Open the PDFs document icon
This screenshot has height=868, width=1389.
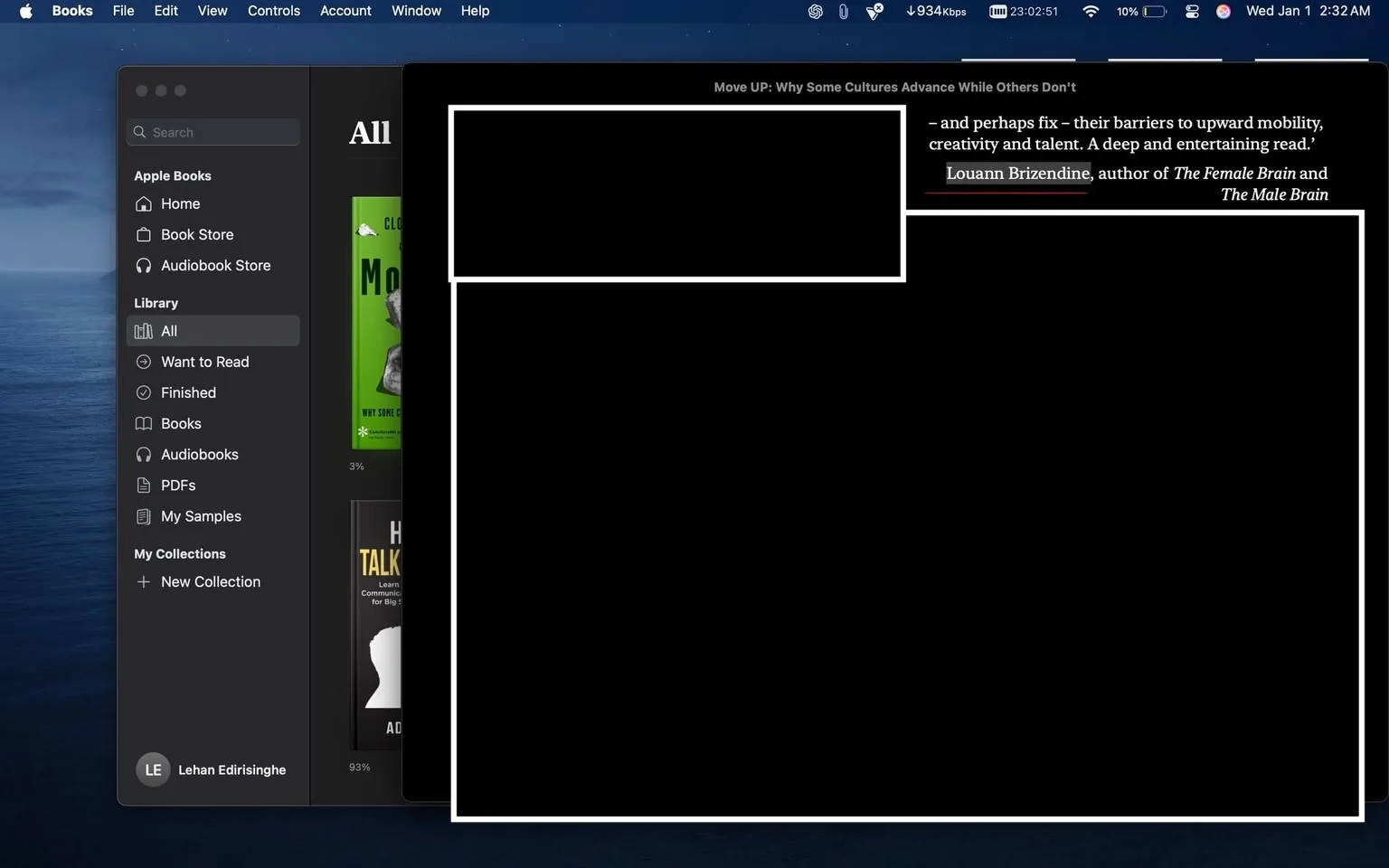tap(143, 486)
